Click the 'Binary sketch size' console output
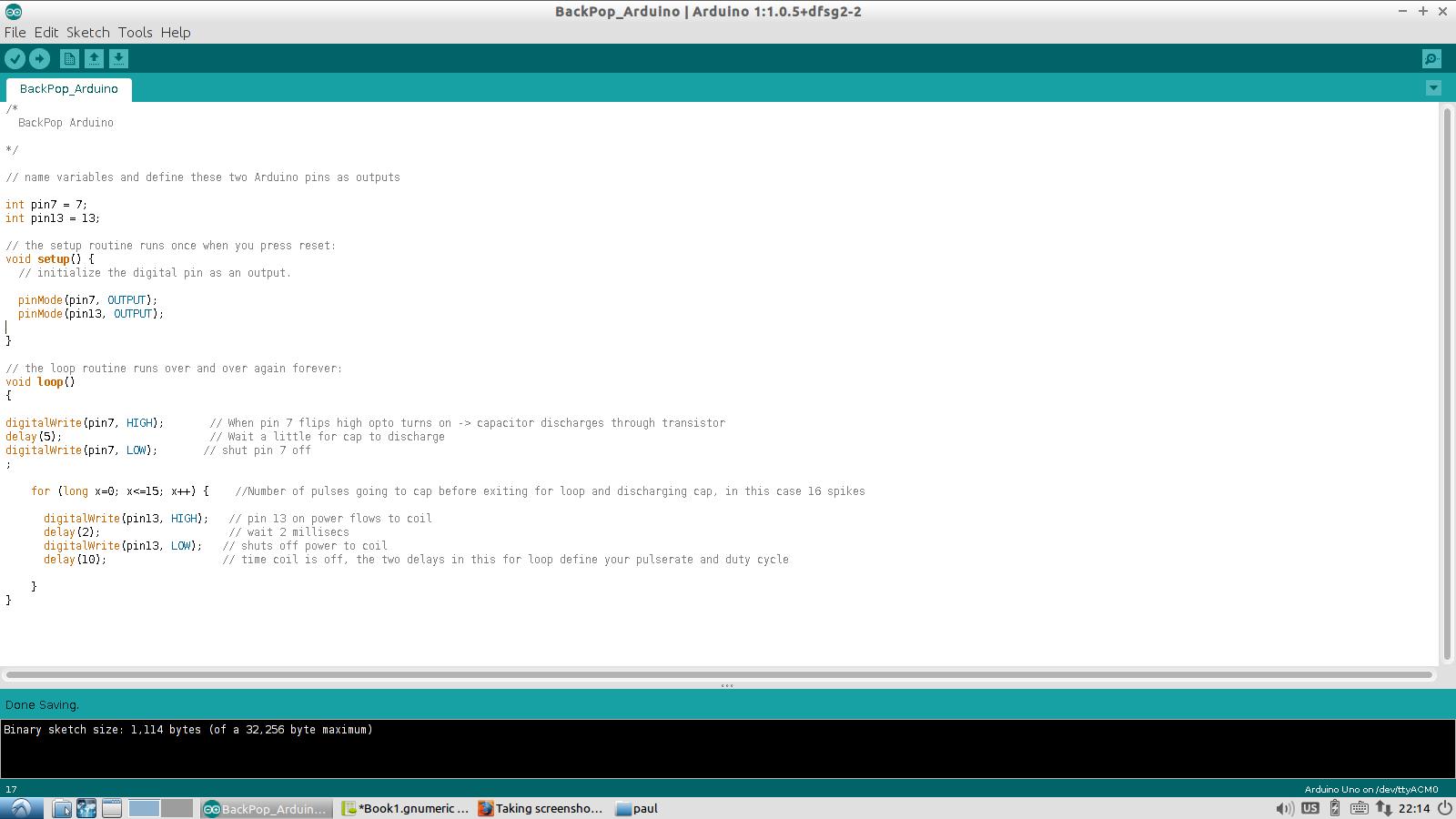 [188, 730]
